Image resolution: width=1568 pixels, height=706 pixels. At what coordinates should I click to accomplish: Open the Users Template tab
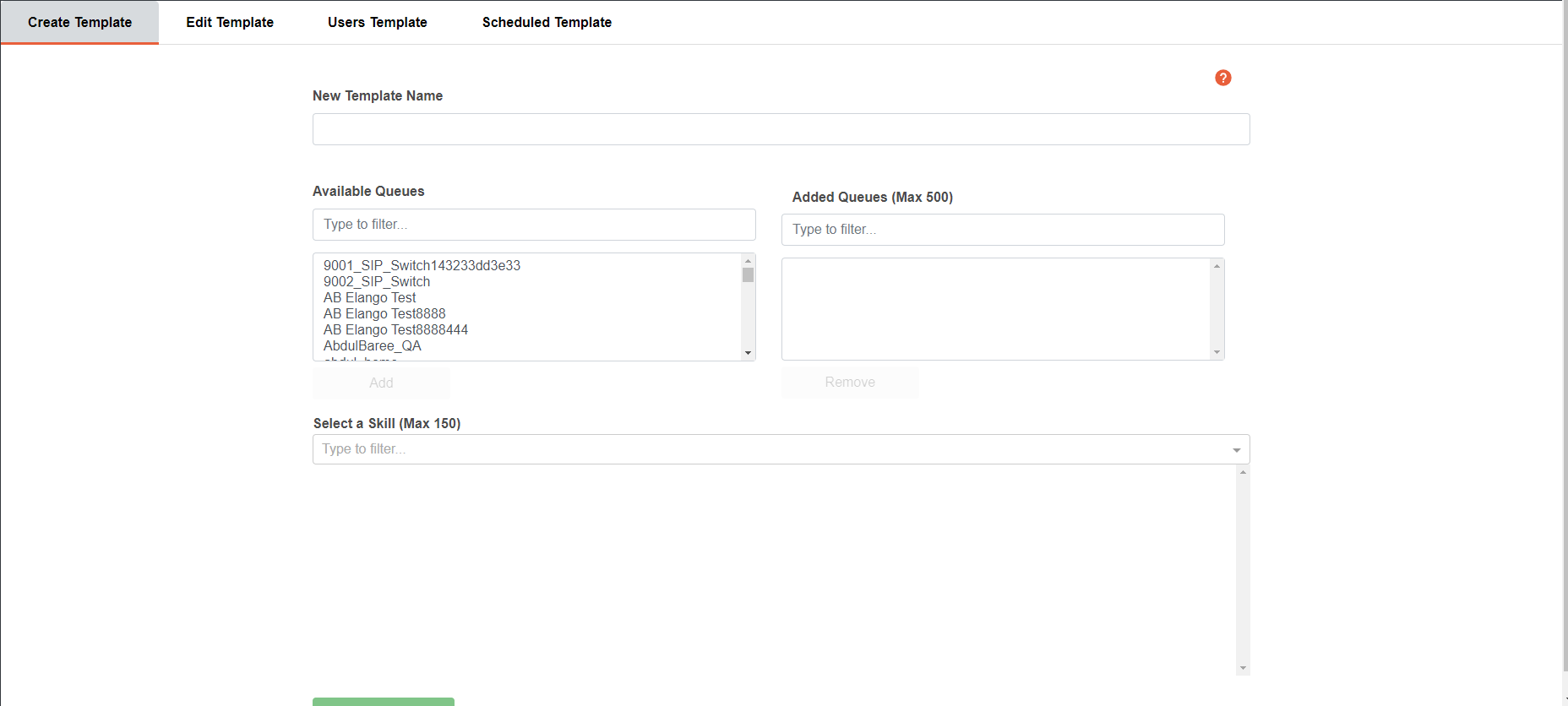(x=378, y=23)
